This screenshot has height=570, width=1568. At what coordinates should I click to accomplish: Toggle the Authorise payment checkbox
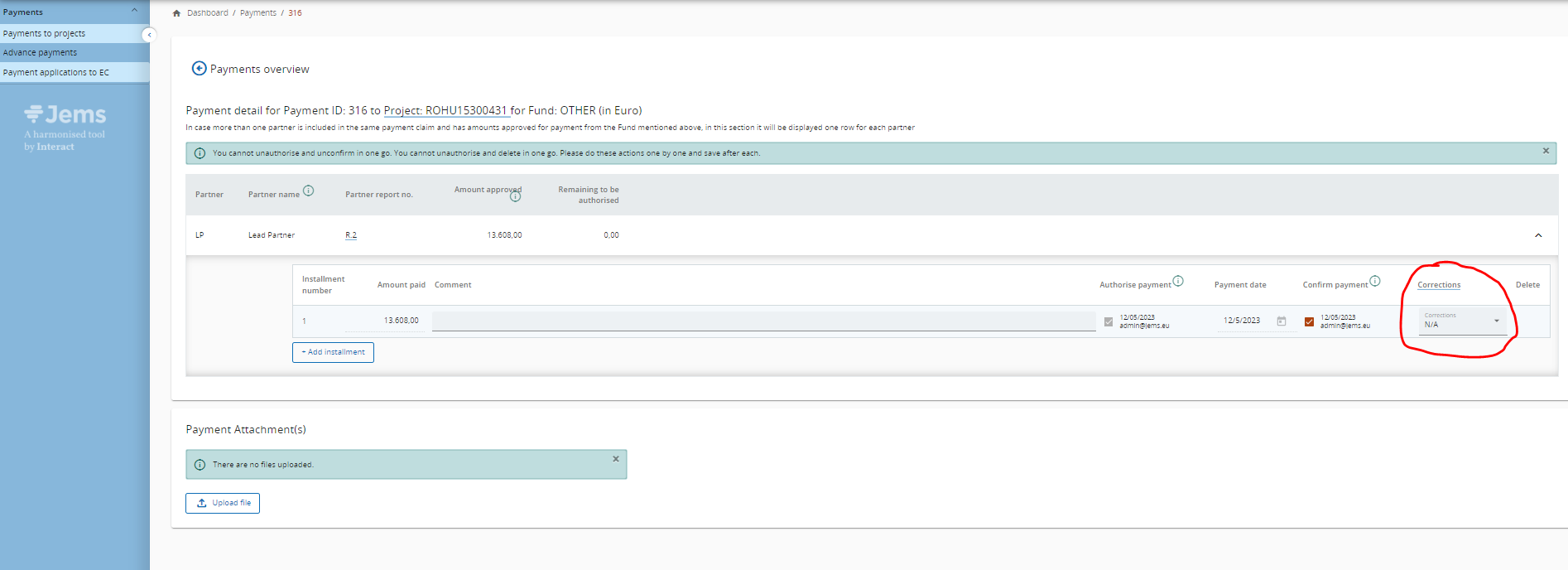[x=1109, y=321]
